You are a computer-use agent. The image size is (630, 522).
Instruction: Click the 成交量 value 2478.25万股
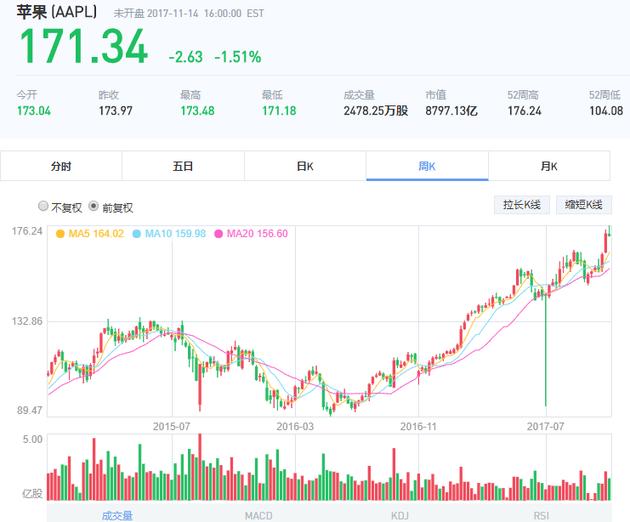(x=376, y=111)
